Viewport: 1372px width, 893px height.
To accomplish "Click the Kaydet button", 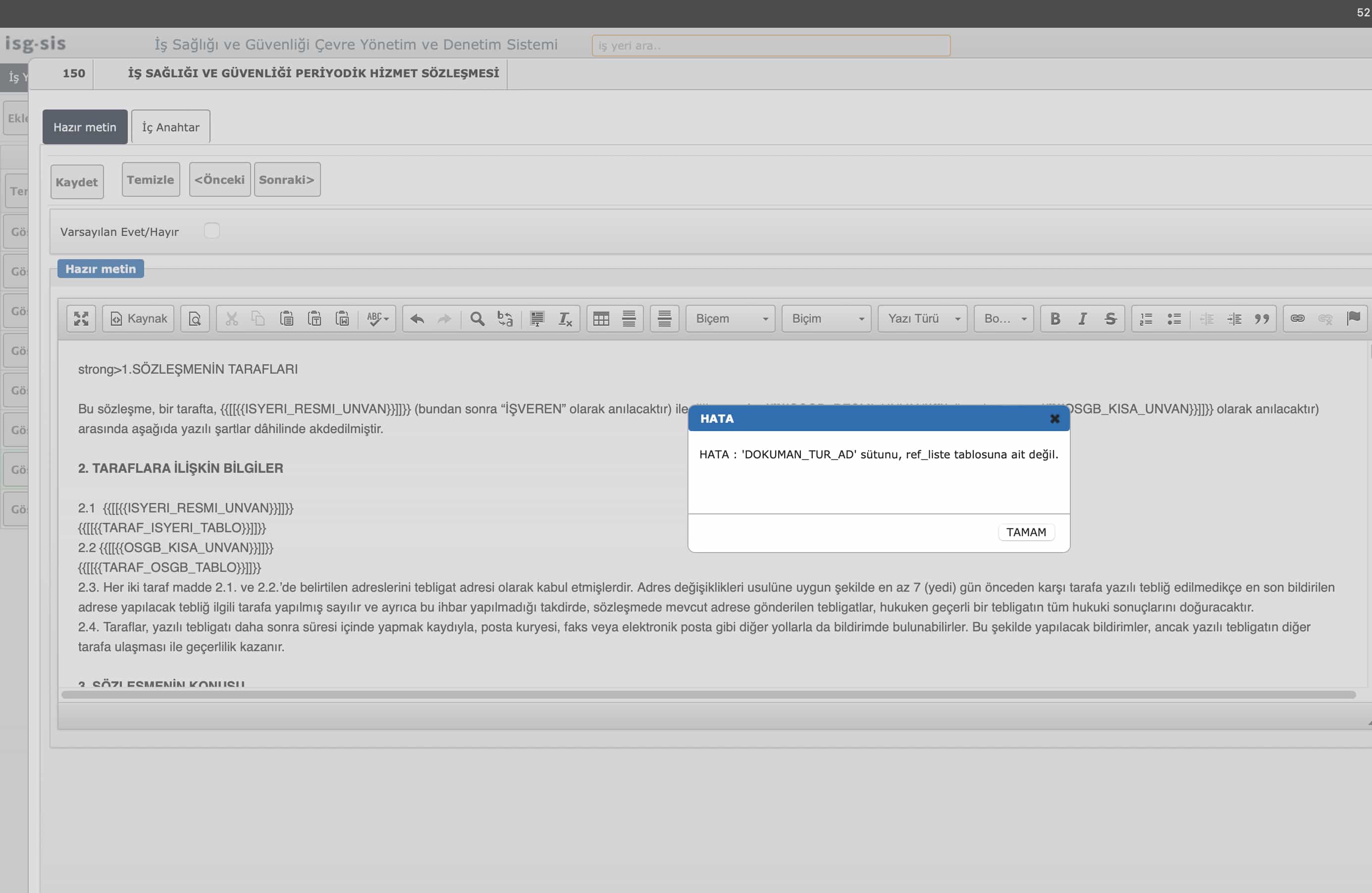I will coord(77,182).
